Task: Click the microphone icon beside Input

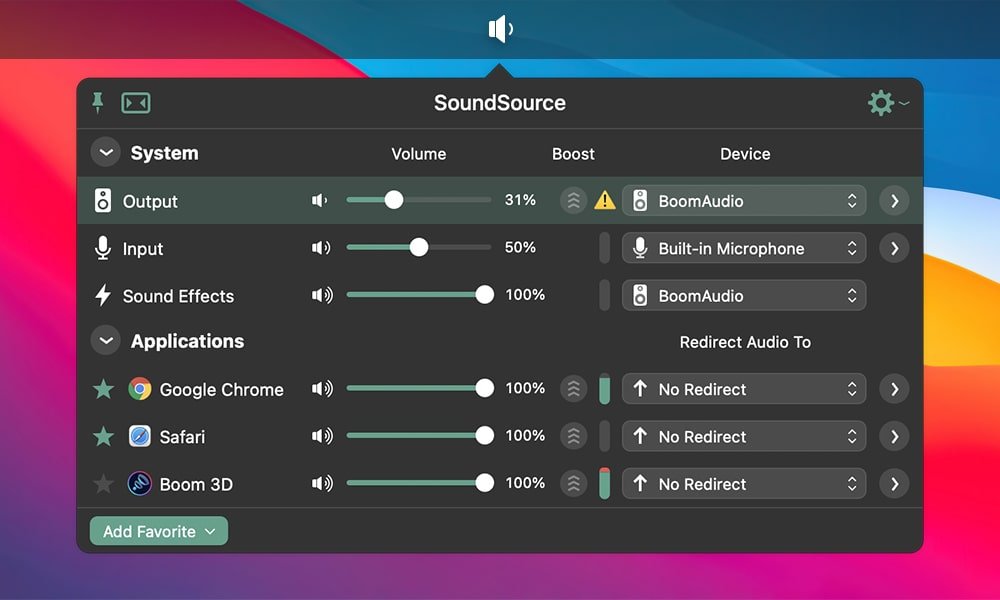Action: [x=104, y=248]
